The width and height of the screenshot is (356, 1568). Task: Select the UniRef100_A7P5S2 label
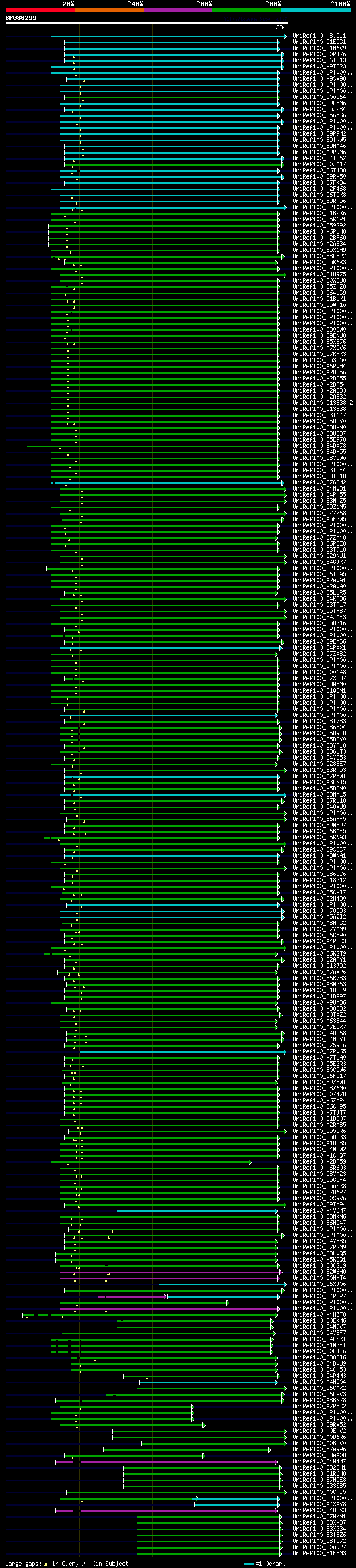319,1406
